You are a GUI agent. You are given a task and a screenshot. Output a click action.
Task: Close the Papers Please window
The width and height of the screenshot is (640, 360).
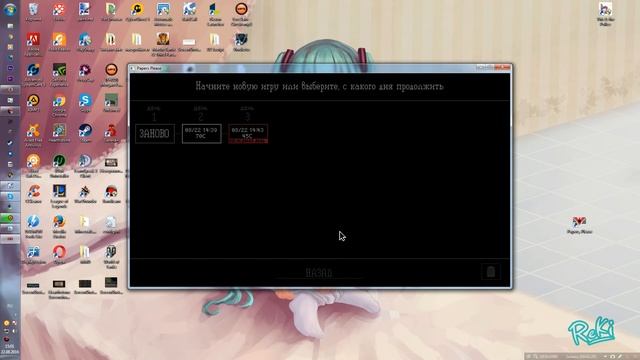coord(502,67)
